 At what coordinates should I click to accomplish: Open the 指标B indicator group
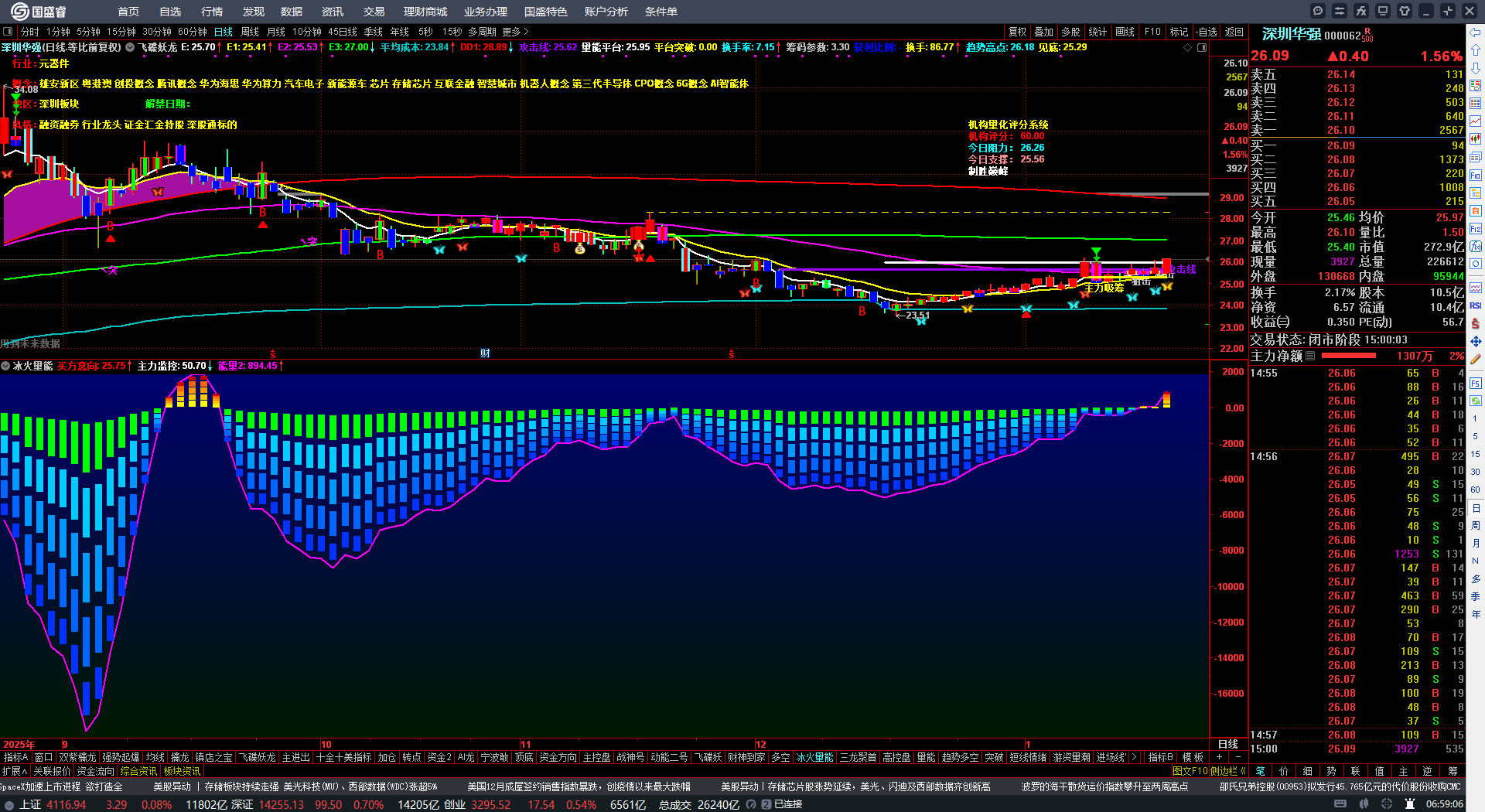pyautogui.click(x=1161, y=757)
